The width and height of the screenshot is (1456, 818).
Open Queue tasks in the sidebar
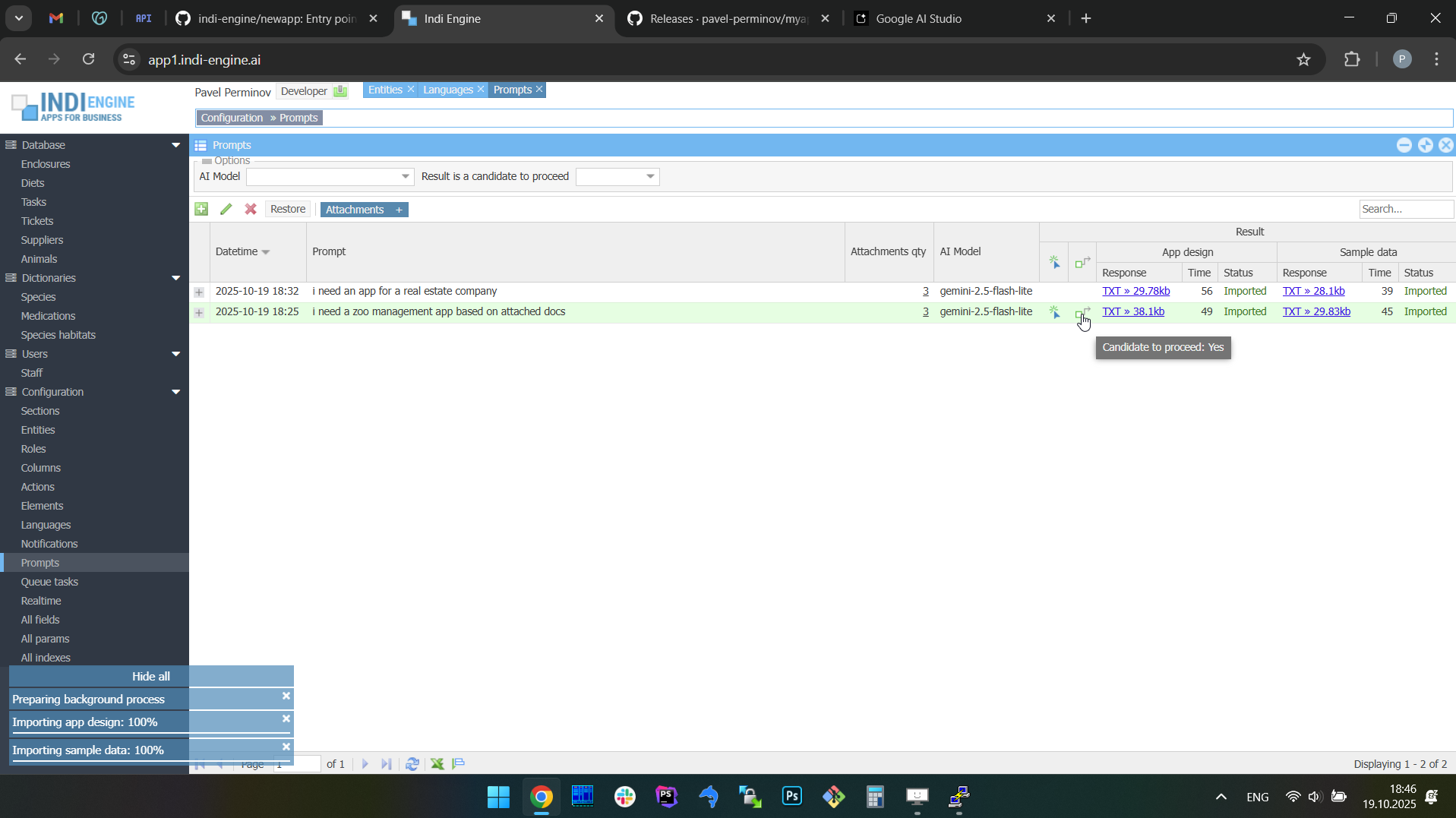49,582
